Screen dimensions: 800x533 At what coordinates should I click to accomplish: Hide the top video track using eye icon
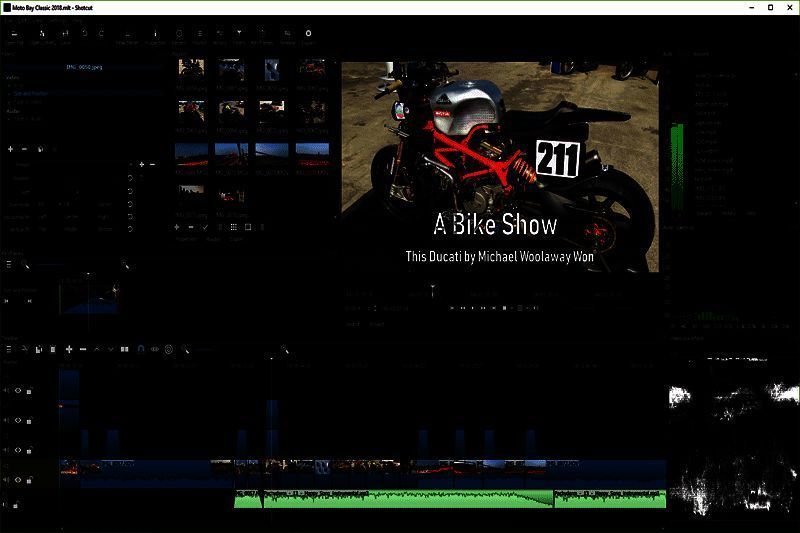(17, 390)
